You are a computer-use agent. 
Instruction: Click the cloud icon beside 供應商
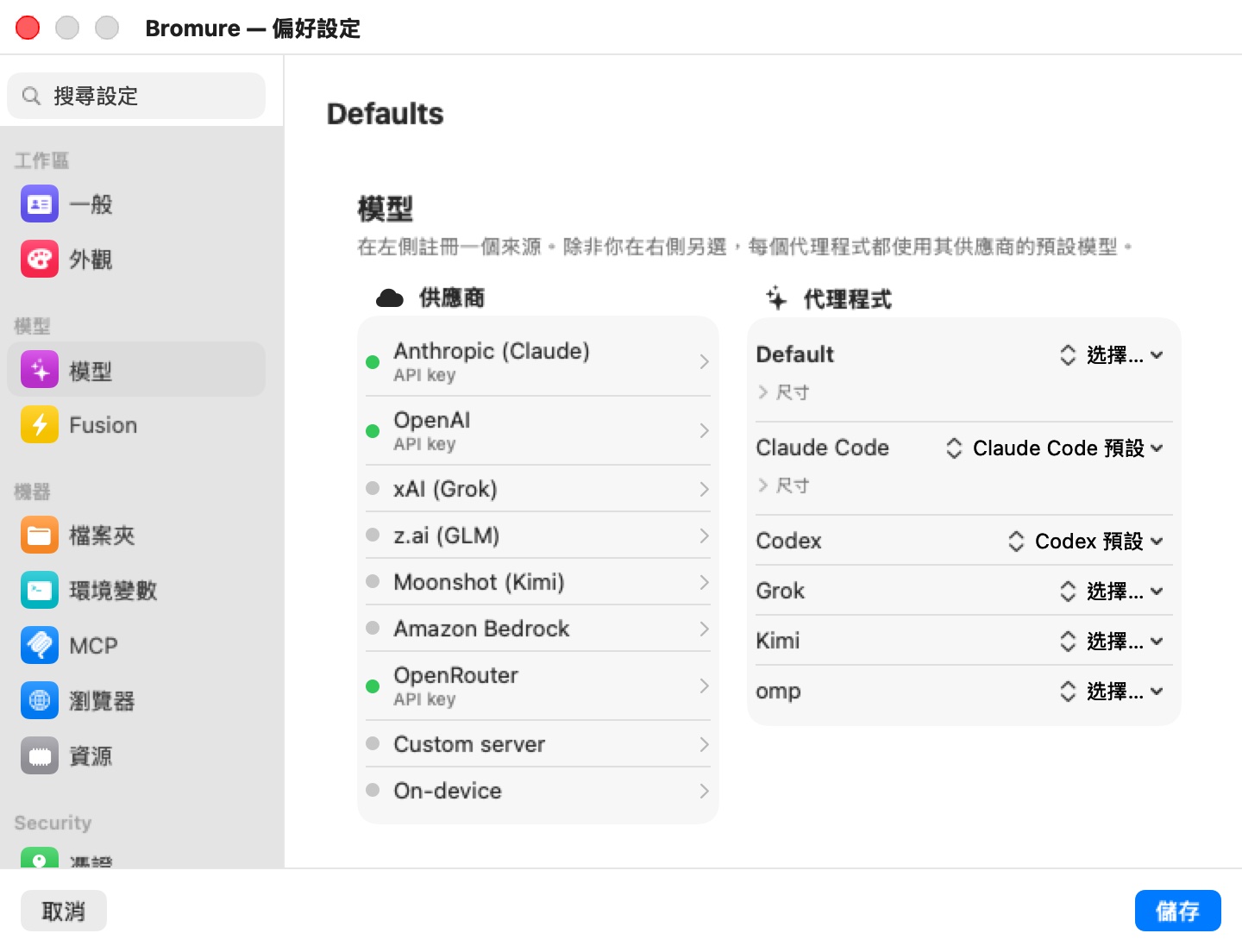(x=390, y=298)
